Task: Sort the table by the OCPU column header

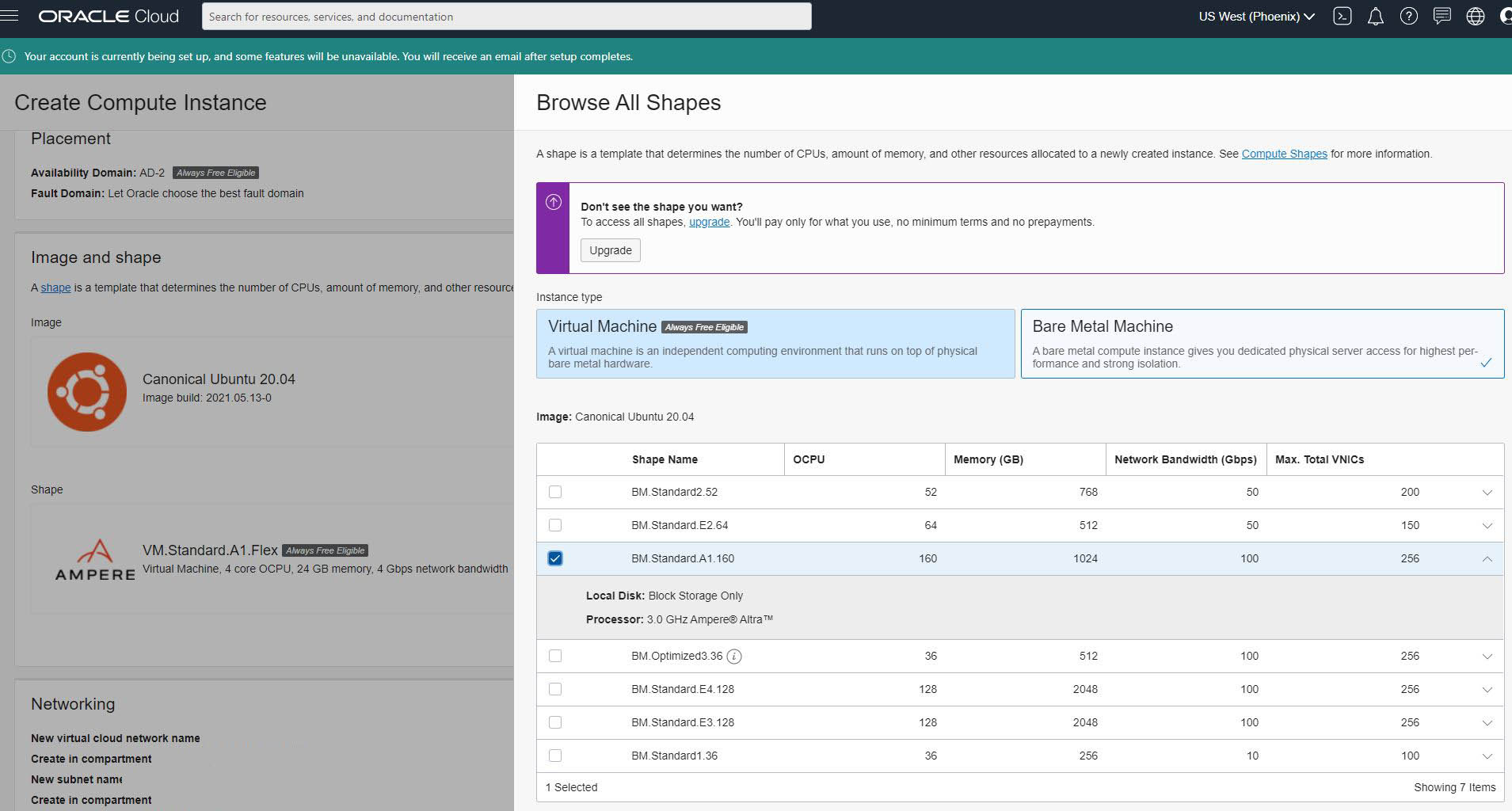Action: point(809,459)
